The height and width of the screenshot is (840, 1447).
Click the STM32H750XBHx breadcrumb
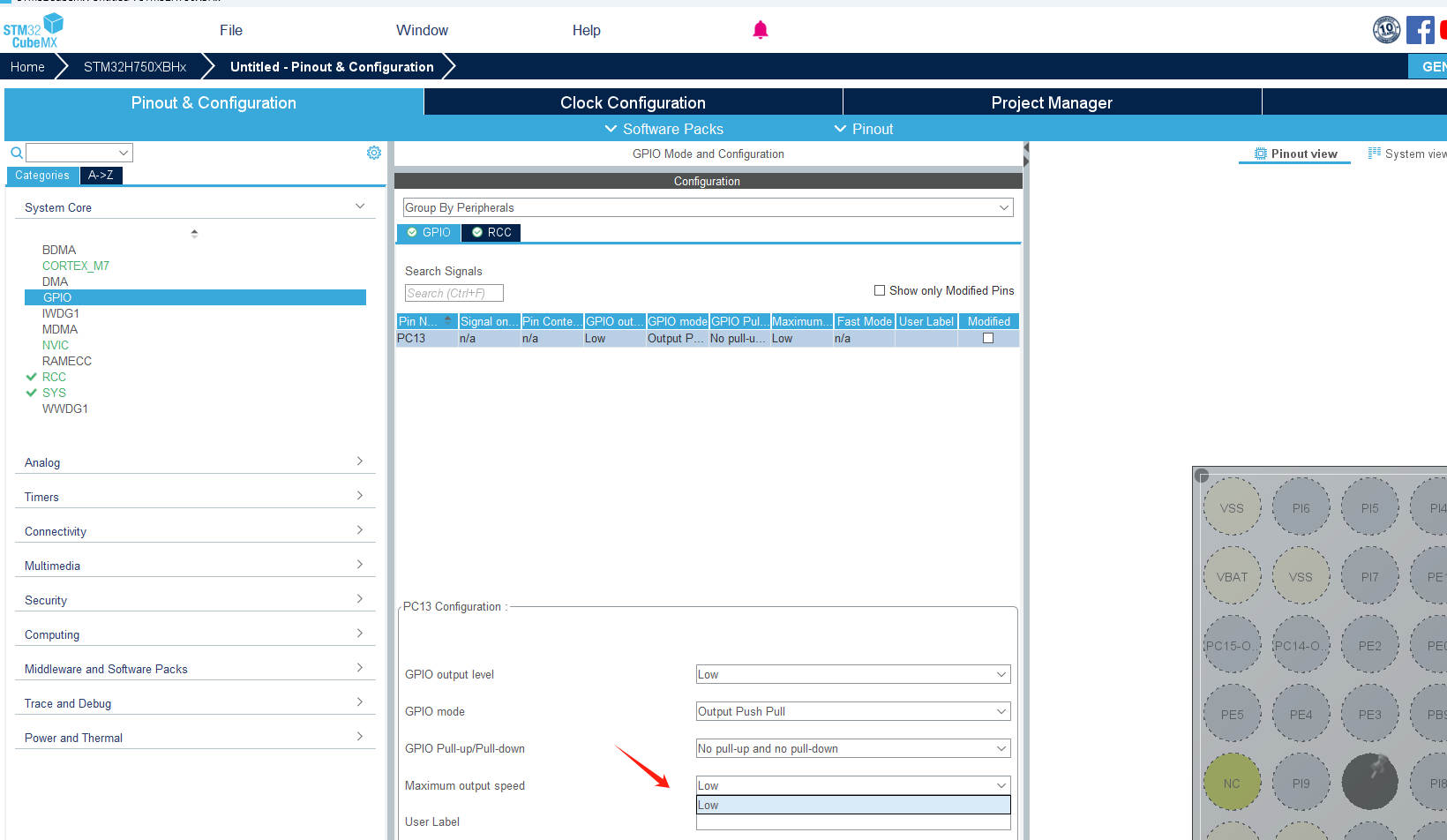click(x=135, y=67)
